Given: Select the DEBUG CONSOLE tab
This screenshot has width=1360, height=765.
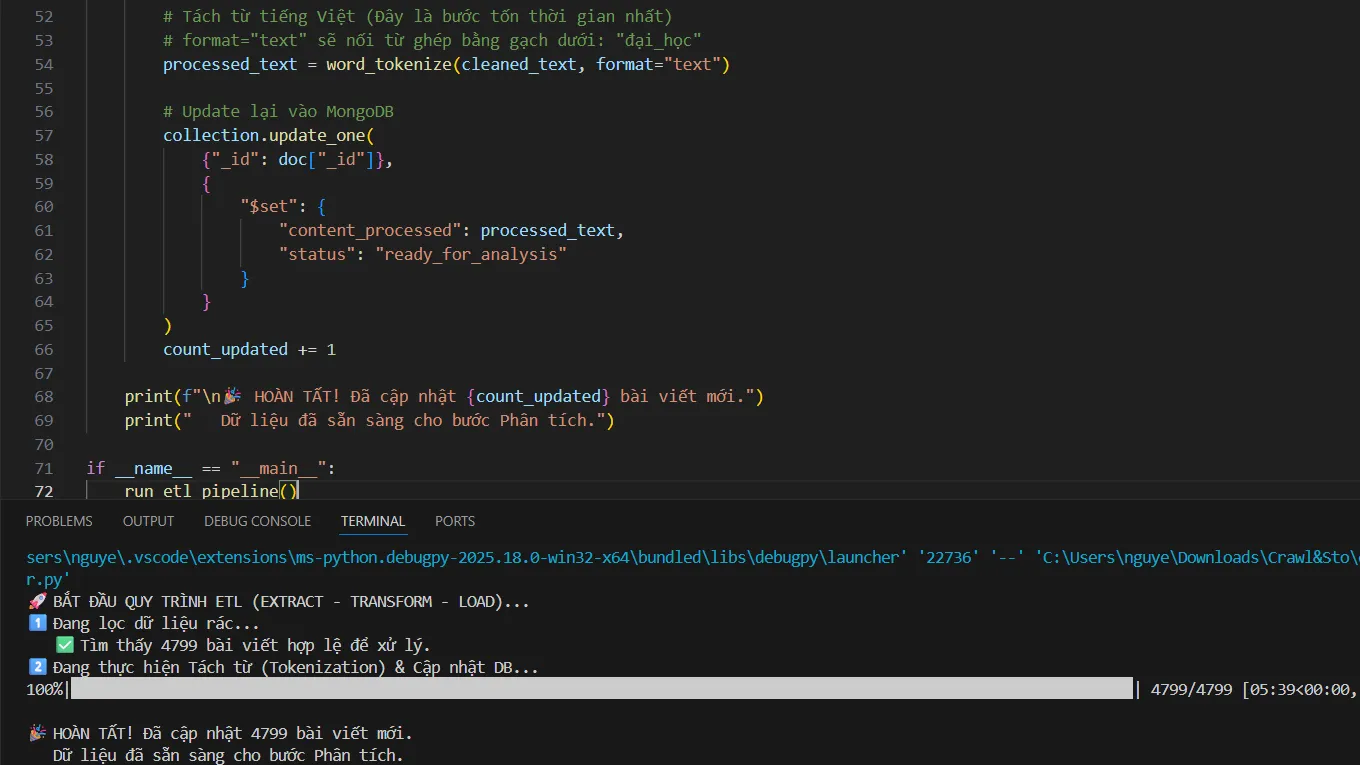Looking at the screenshot, I should (x=257, y=521).
